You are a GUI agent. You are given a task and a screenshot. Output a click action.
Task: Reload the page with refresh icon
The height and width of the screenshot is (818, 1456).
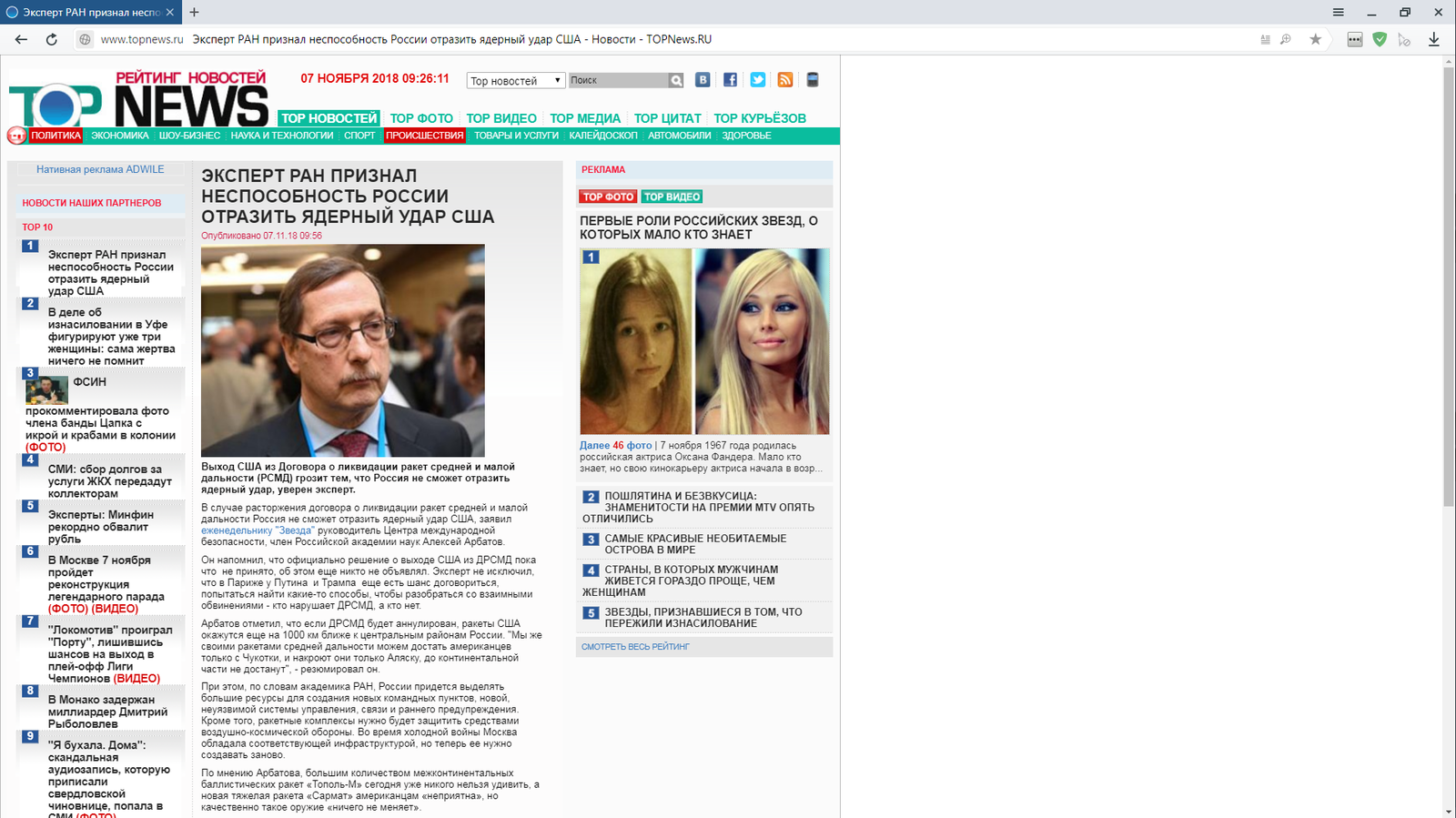click(x=52, y=39)
